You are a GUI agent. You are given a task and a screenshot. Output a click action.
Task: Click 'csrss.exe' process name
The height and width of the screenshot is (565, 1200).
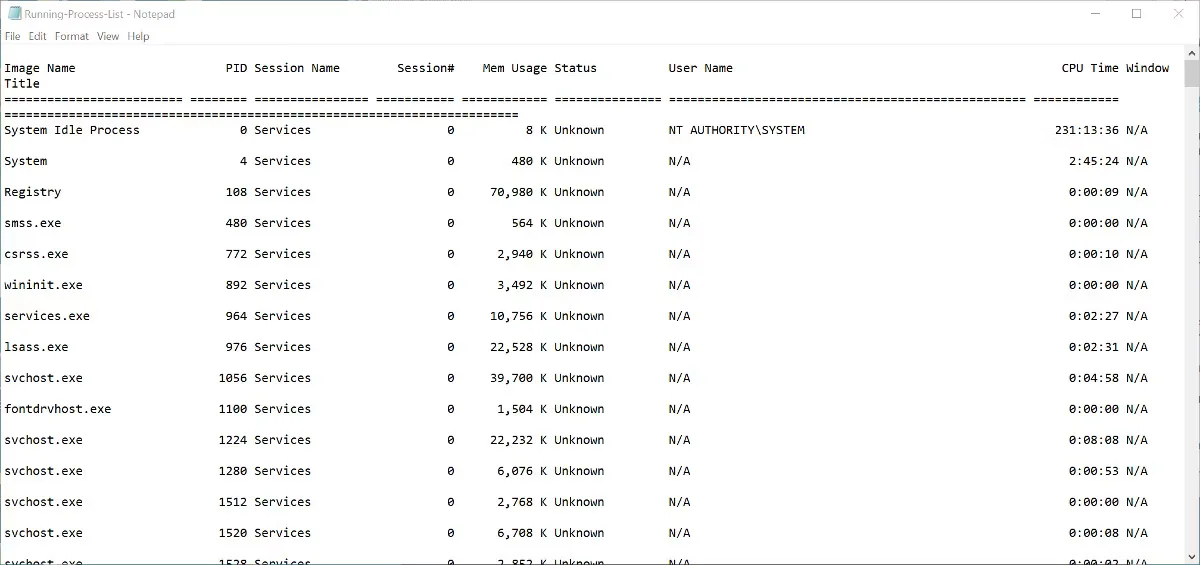click(x=36, y=254)
